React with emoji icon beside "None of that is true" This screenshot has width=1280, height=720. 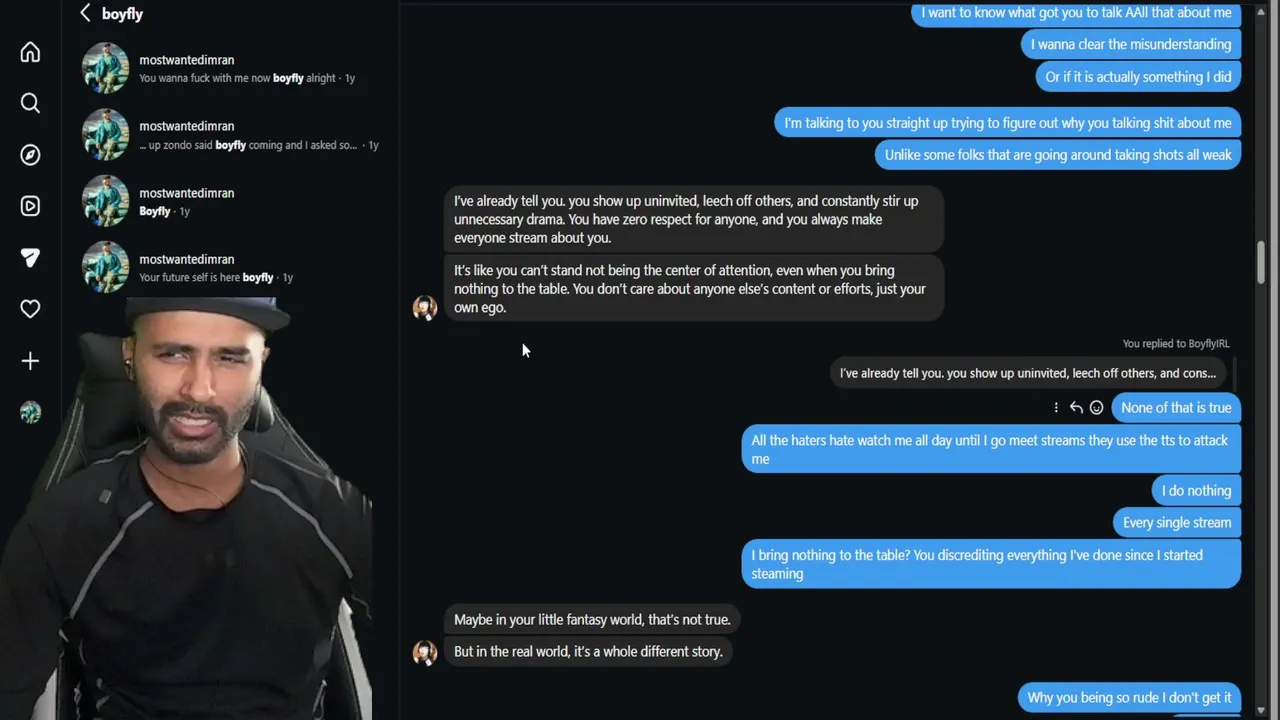point(1096,408)
